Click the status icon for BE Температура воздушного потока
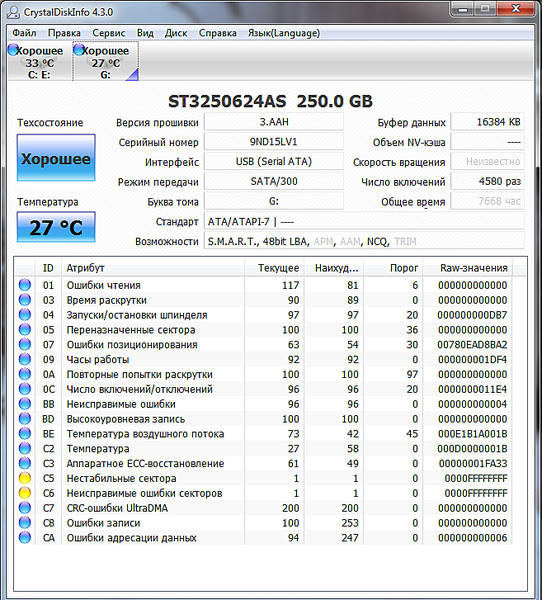This screenshot has height=600, width=542. (x=25, y=434)
